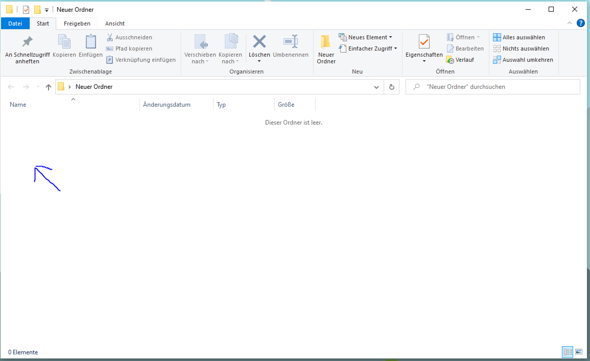
Task: Expand the Eigenschaften dropdown arrow
Action: (x=424, y=61)
